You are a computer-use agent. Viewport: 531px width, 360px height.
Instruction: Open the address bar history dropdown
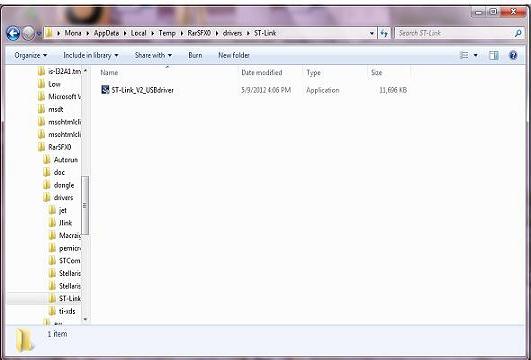click(x=372, y=33)
